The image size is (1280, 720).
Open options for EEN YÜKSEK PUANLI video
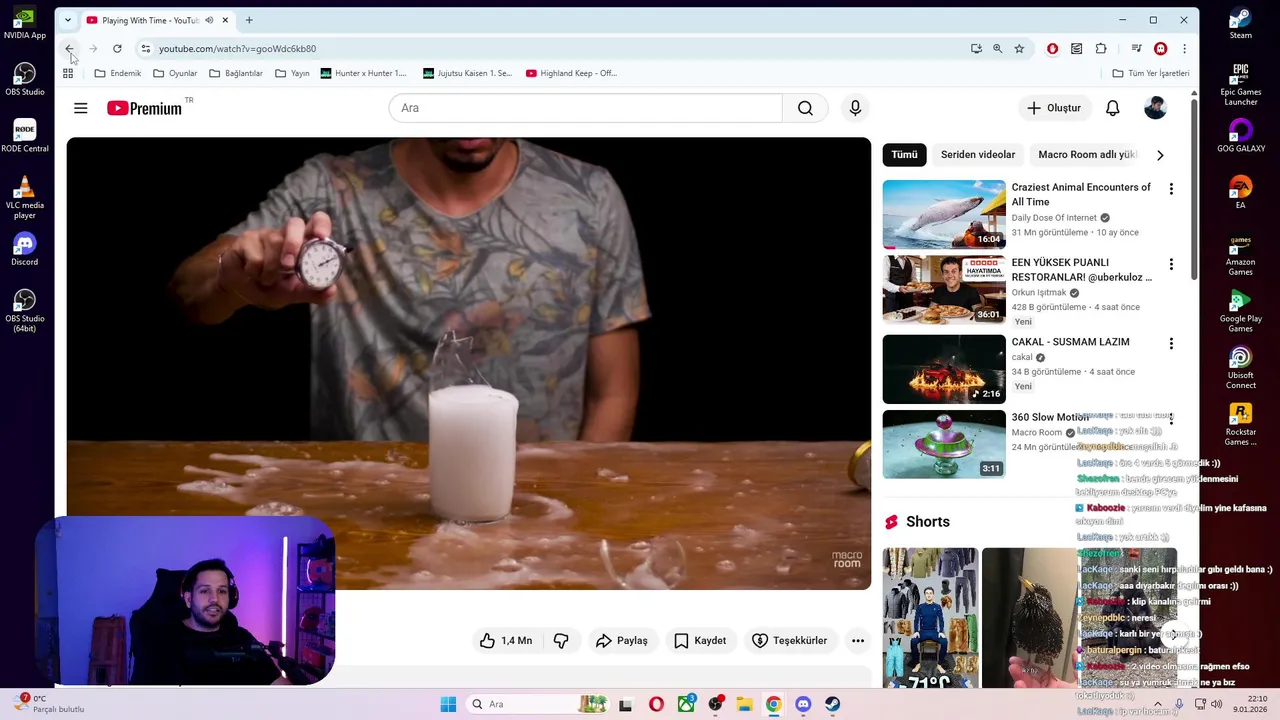pyautogui.click(x=1171, y=264)
